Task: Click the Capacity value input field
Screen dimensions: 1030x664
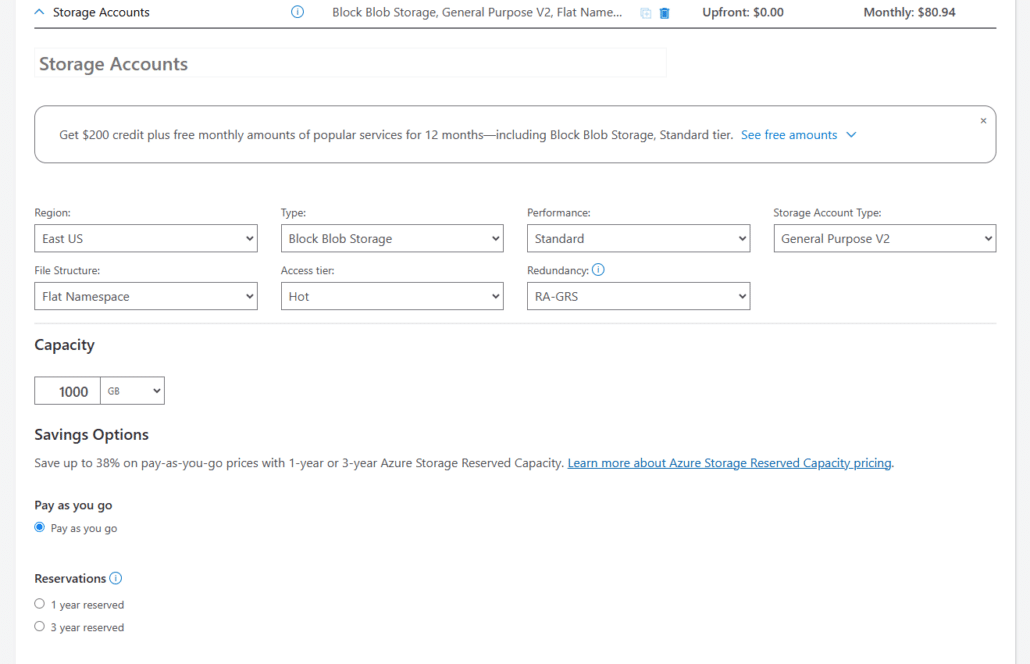Action: [x=66, y=390]
